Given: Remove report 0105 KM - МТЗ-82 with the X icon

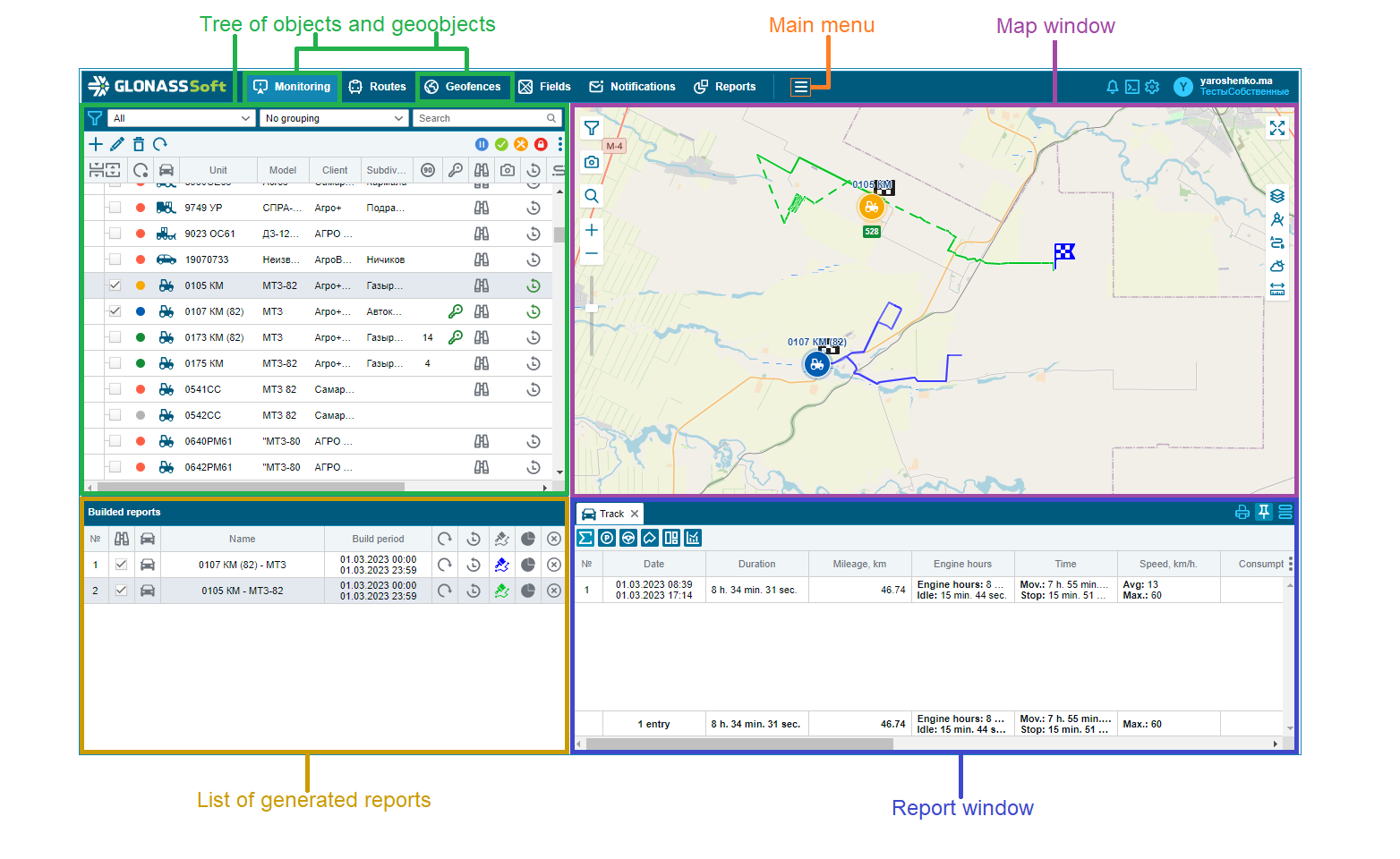Looking at the screenshot, I should pyautogui.click(x=554, y=591).
